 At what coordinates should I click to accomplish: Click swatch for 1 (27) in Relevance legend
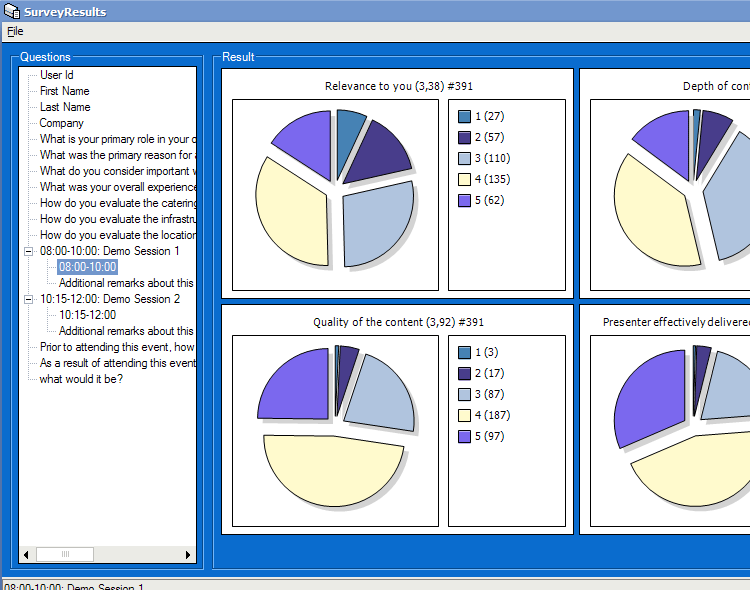pyautogui.click(x=464, y=116)
